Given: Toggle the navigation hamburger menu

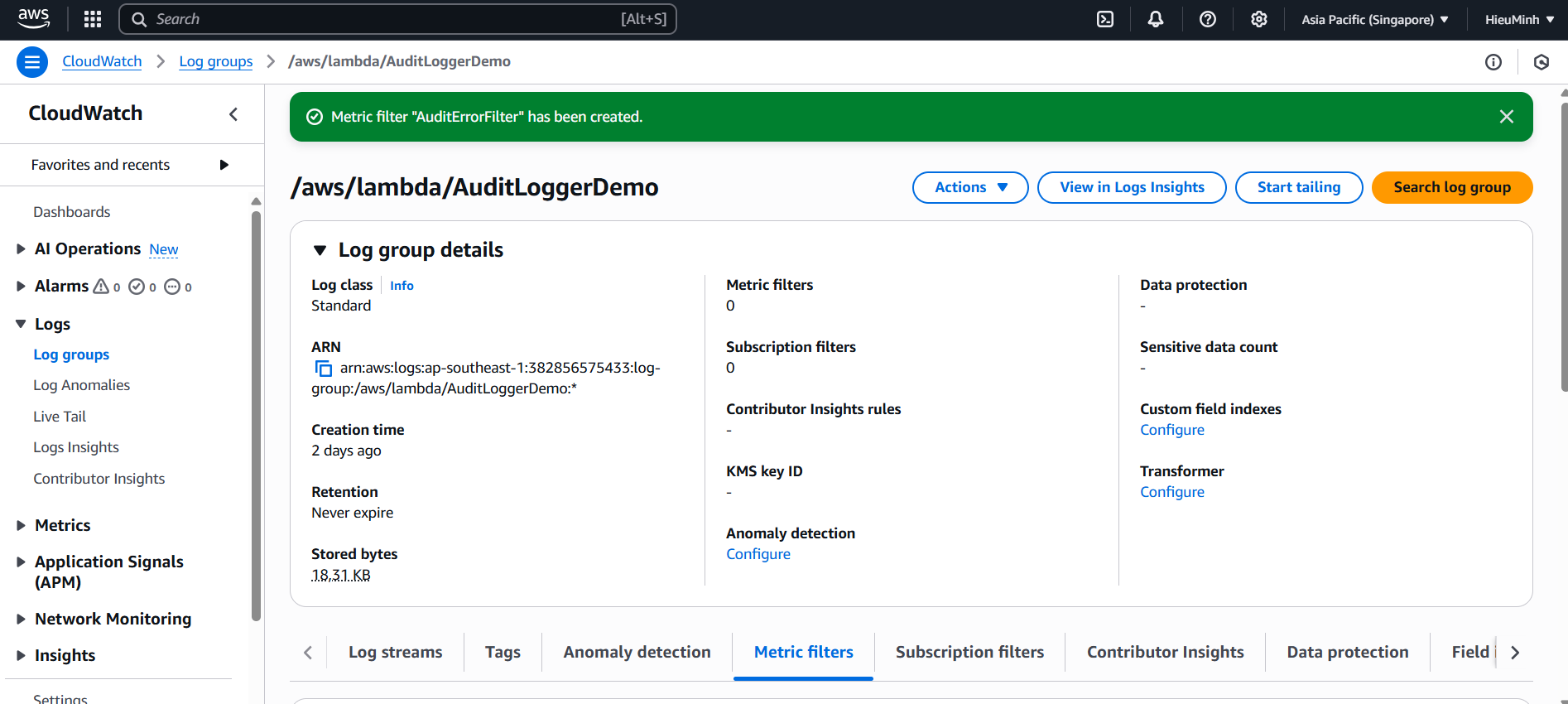Looking at the screenshot, I should coord(32,61).
